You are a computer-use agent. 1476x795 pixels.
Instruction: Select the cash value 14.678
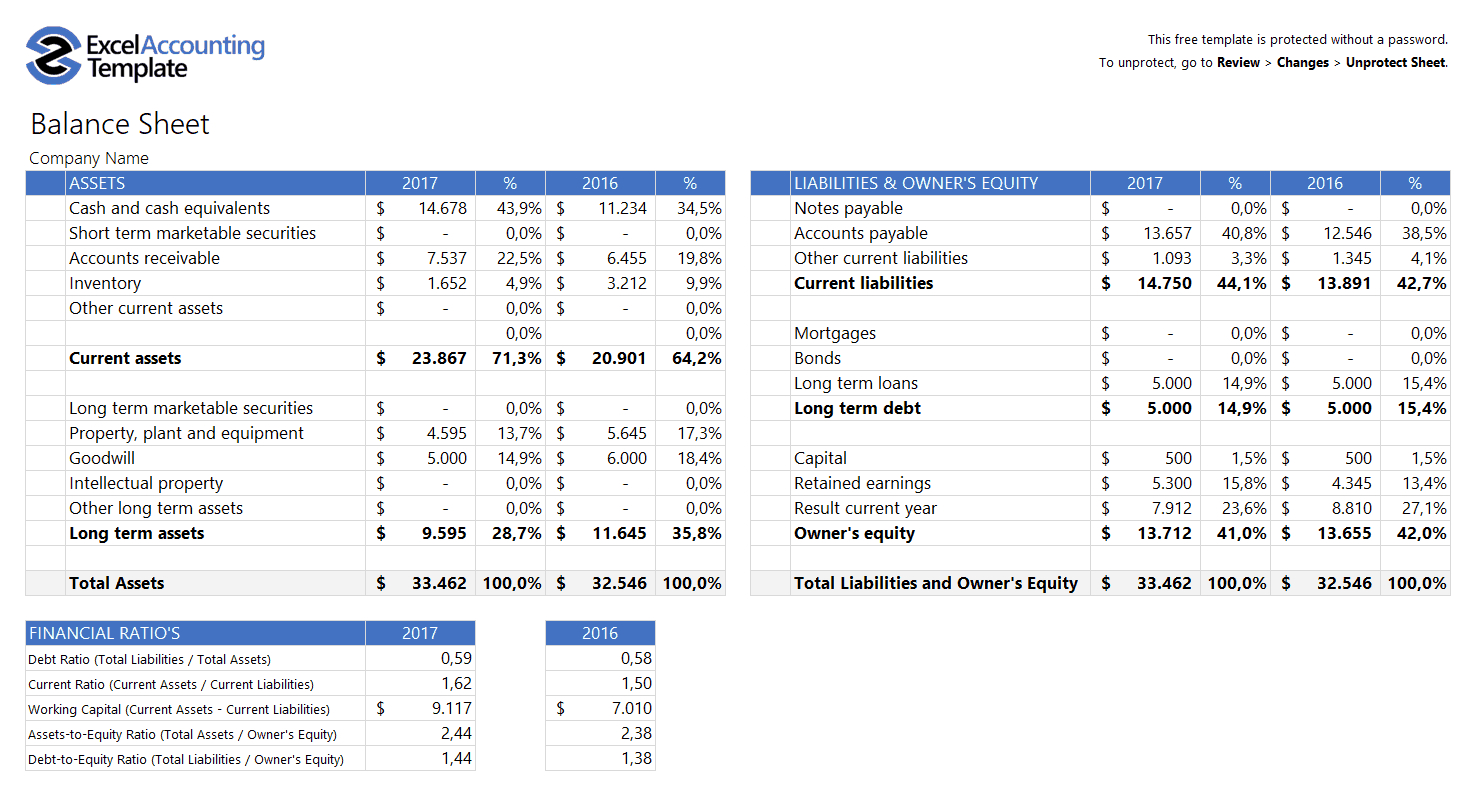(442, 208)
